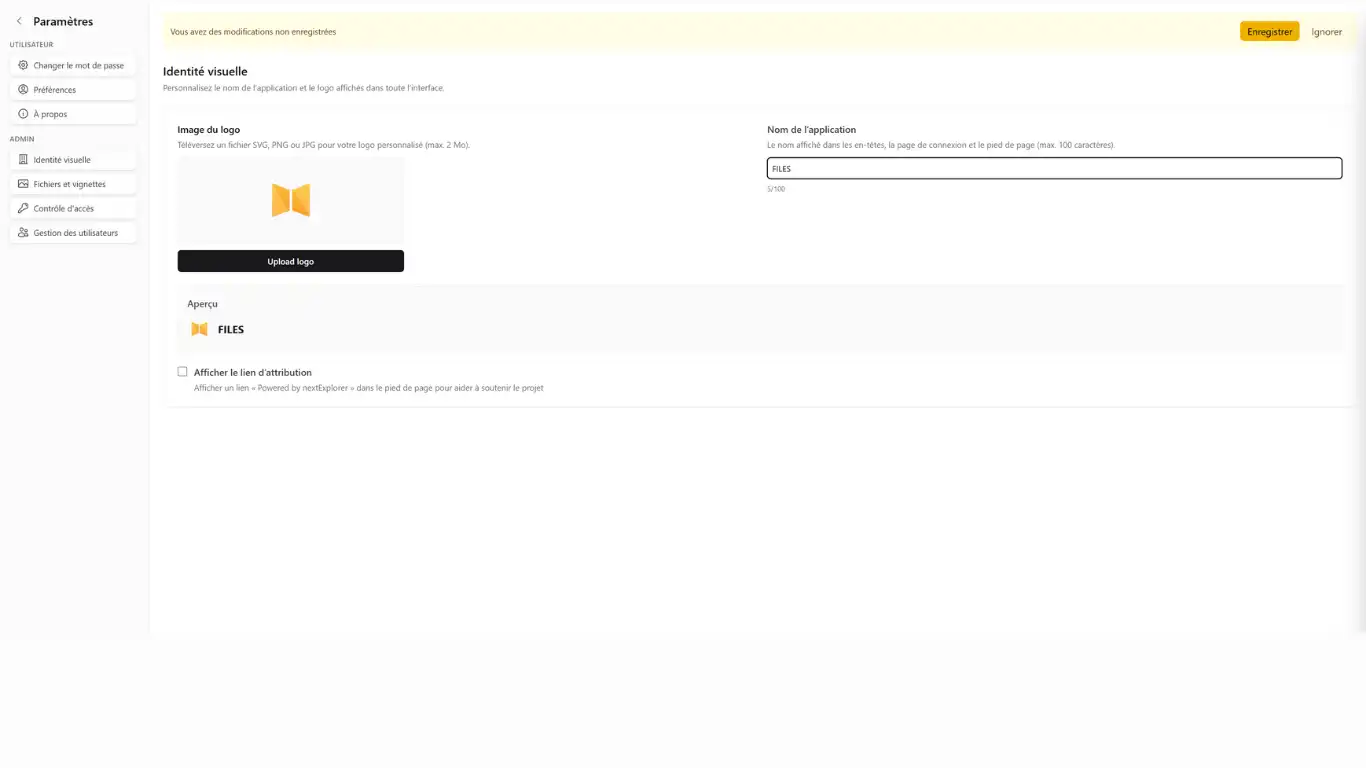
Task: Click the 'Identité visuelle' page heading
Action: click(205, 71)
